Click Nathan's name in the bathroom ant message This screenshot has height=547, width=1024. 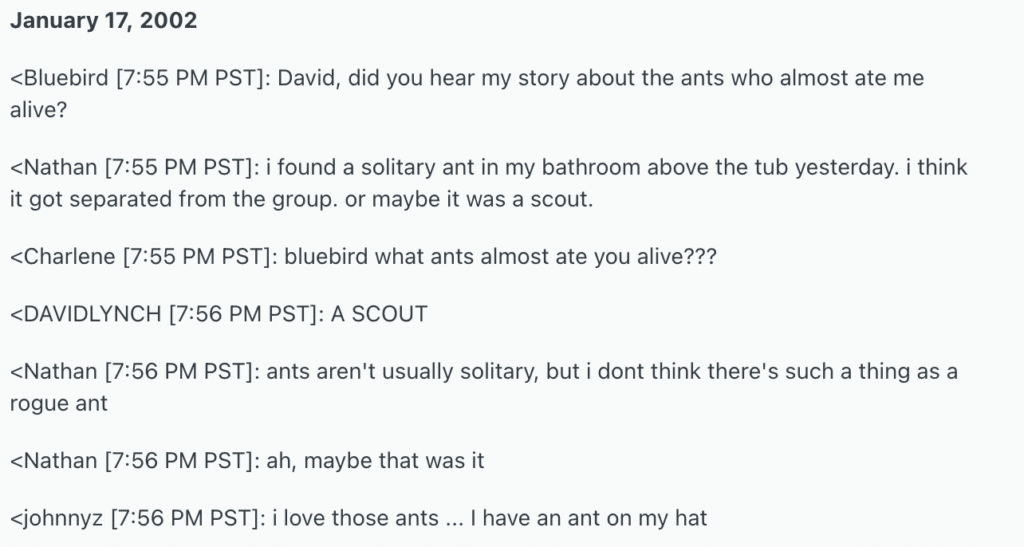pyautogui.click(x=57, y=167)
